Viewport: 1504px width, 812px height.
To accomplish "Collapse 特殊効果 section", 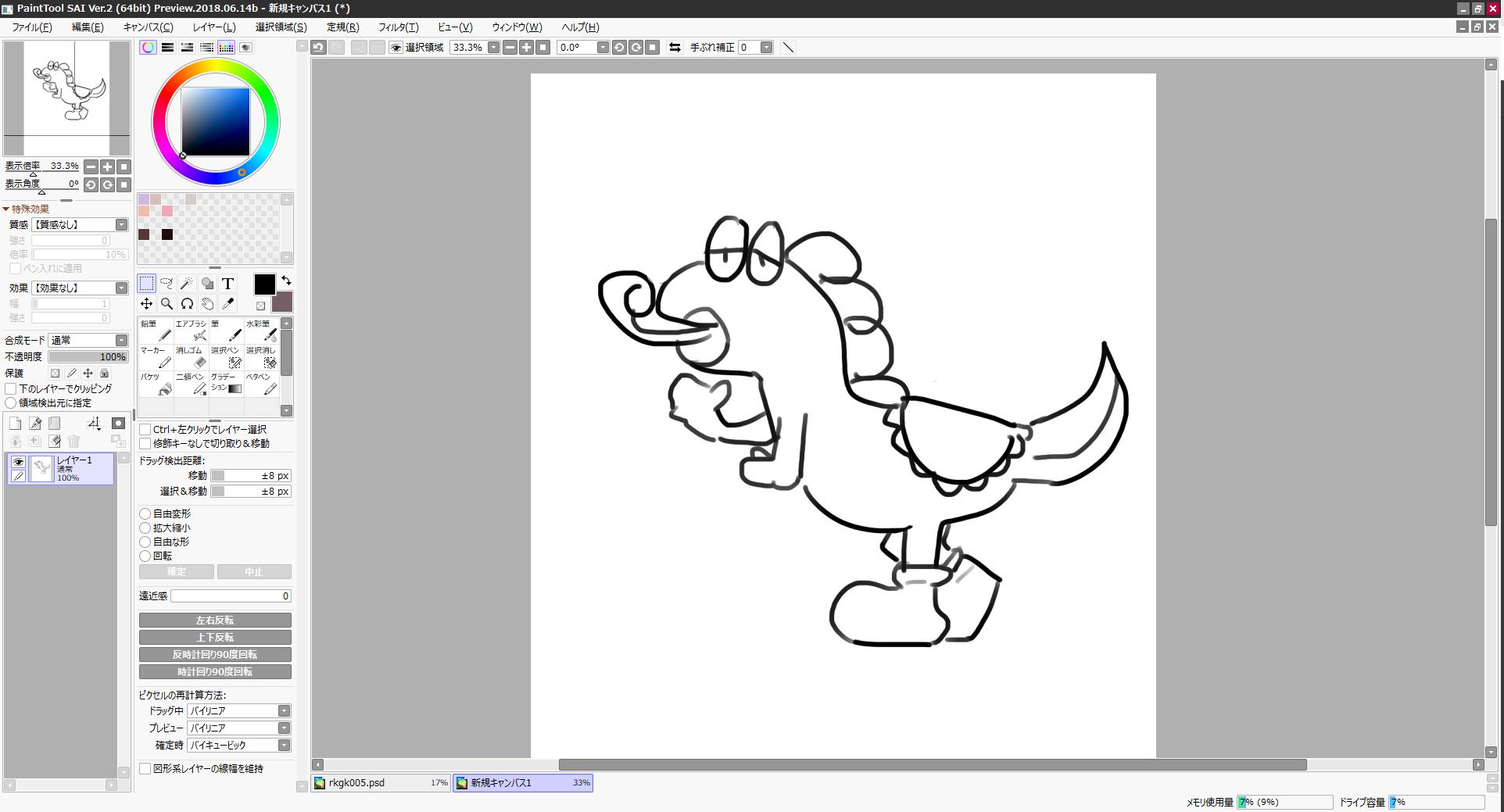I will click(6, 209).
